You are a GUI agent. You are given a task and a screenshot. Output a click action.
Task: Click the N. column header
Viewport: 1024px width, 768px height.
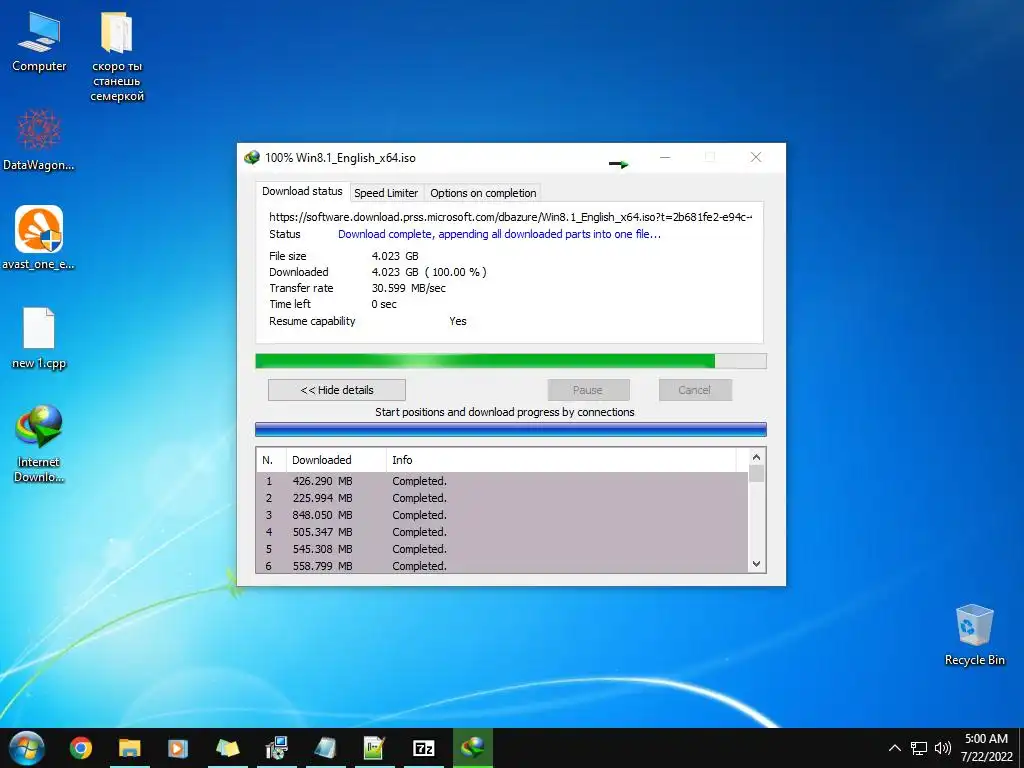[271, 460]
